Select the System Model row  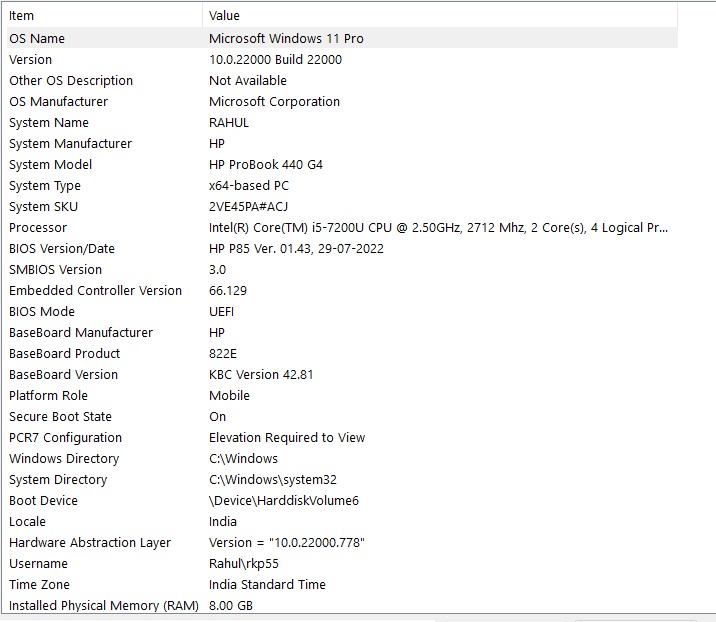(x=342, y=164)
